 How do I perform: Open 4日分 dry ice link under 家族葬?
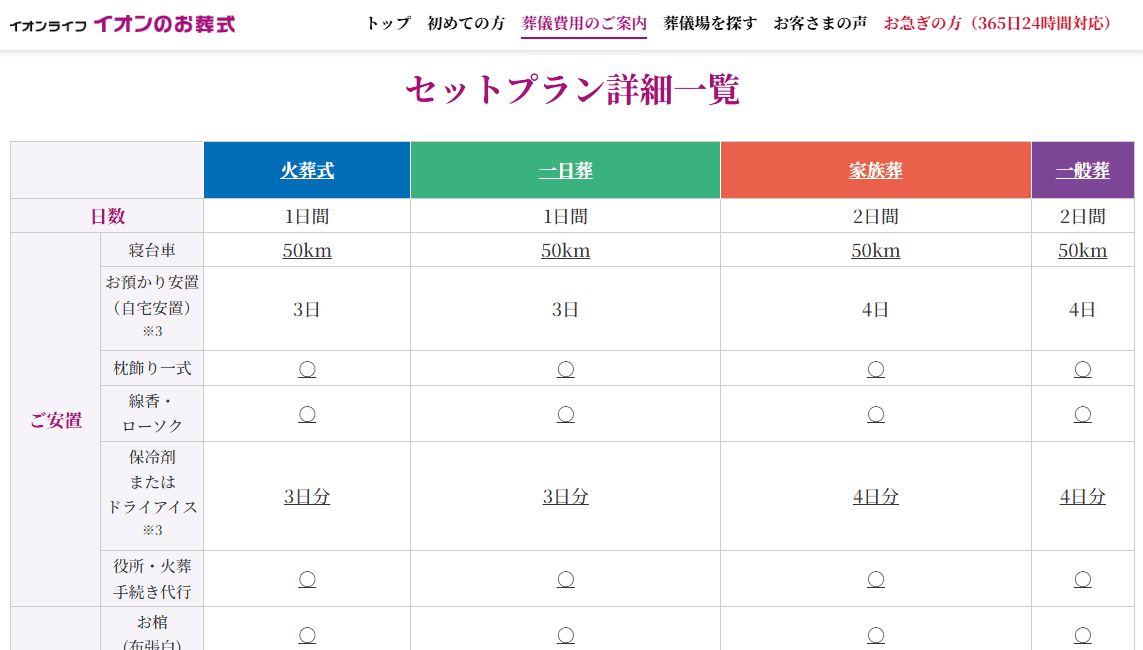point(876,496)
